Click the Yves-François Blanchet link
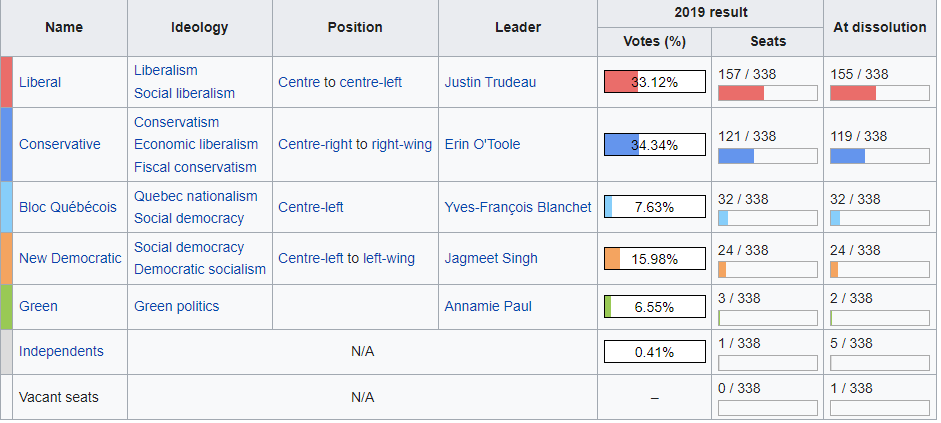 click(x=518, y=207)
